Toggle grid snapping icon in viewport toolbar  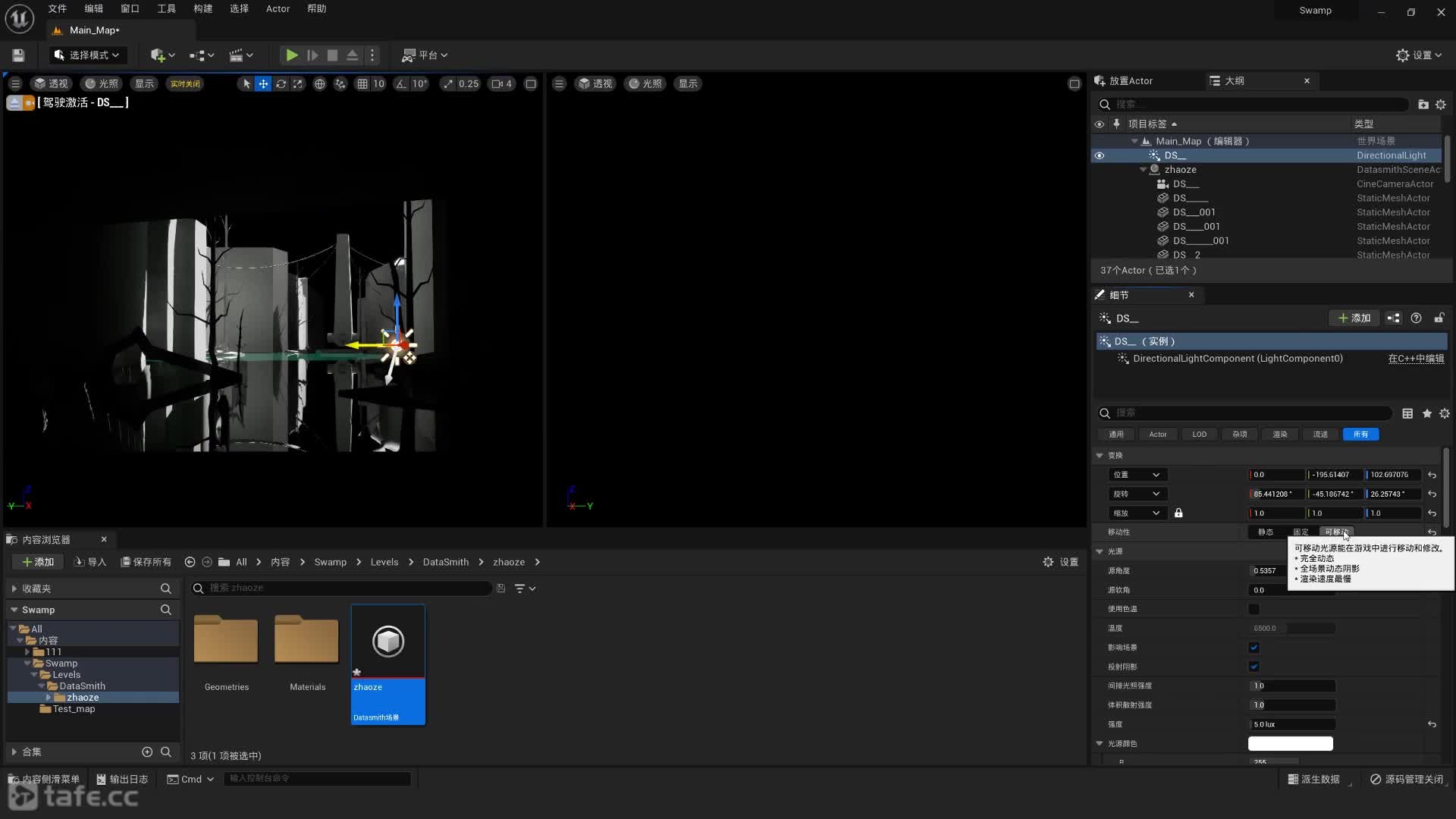pos(362,84)
